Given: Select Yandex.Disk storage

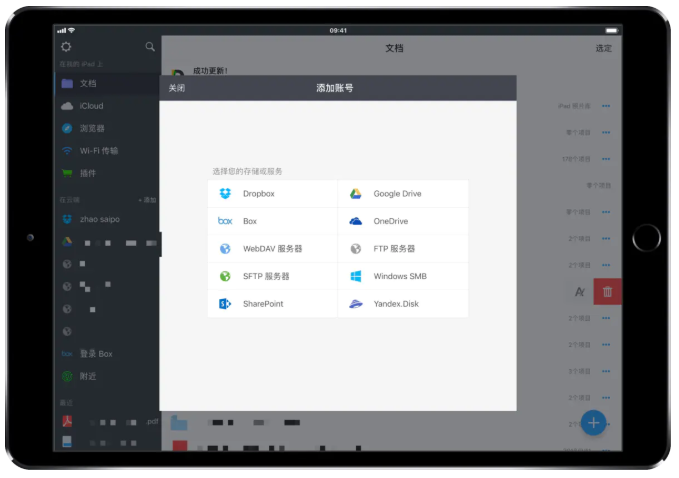Looking at the screenshot, I should pos(396,304).
